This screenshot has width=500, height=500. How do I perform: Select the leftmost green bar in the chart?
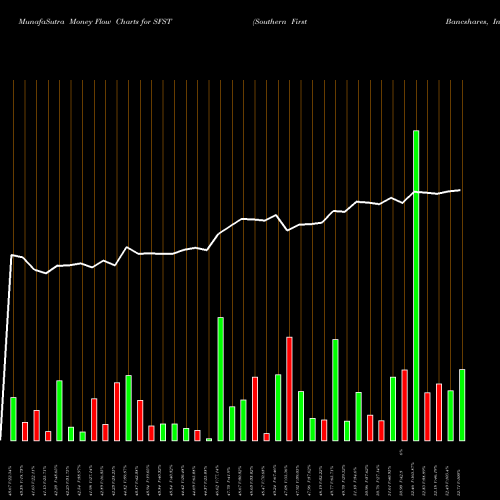click(x=13, y=419)
